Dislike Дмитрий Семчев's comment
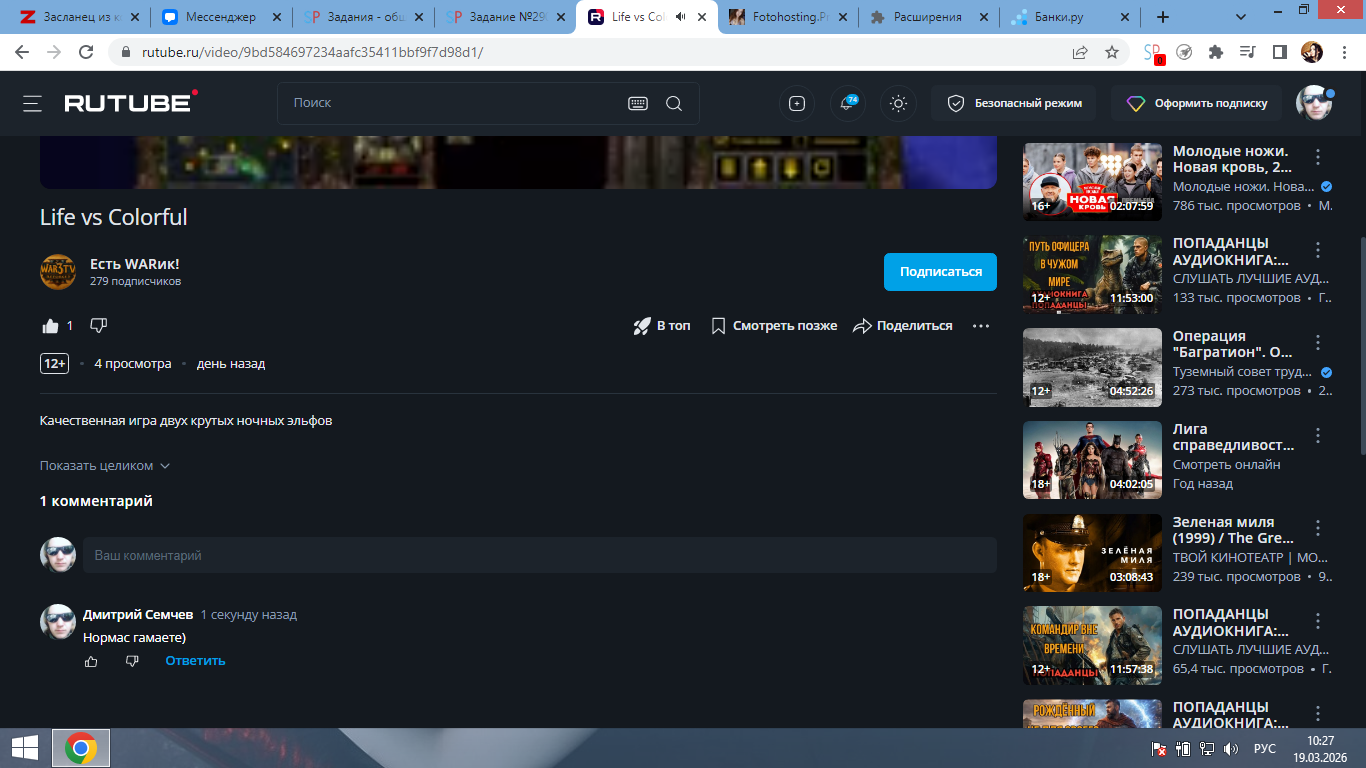 pos(132,661)
